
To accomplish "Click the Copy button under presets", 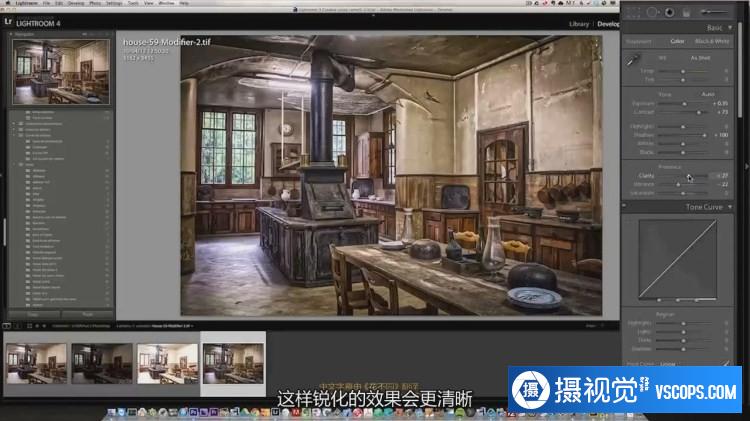I will pos(33,314).
